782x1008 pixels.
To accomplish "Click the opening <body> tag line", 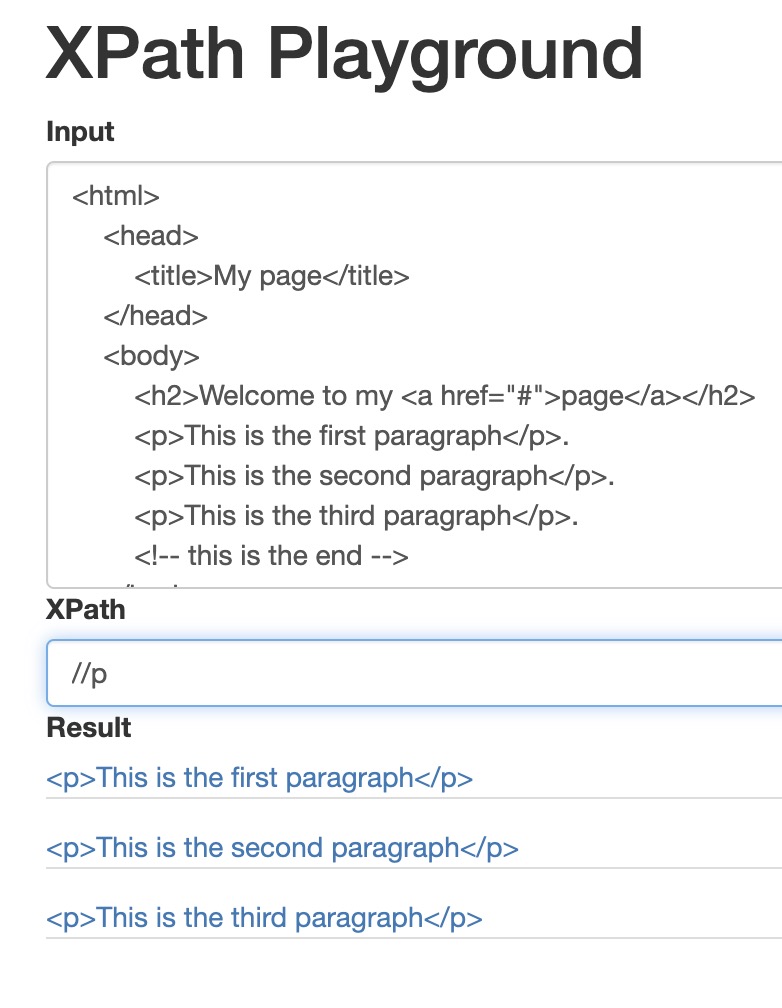I will click(x=152, y=356).
